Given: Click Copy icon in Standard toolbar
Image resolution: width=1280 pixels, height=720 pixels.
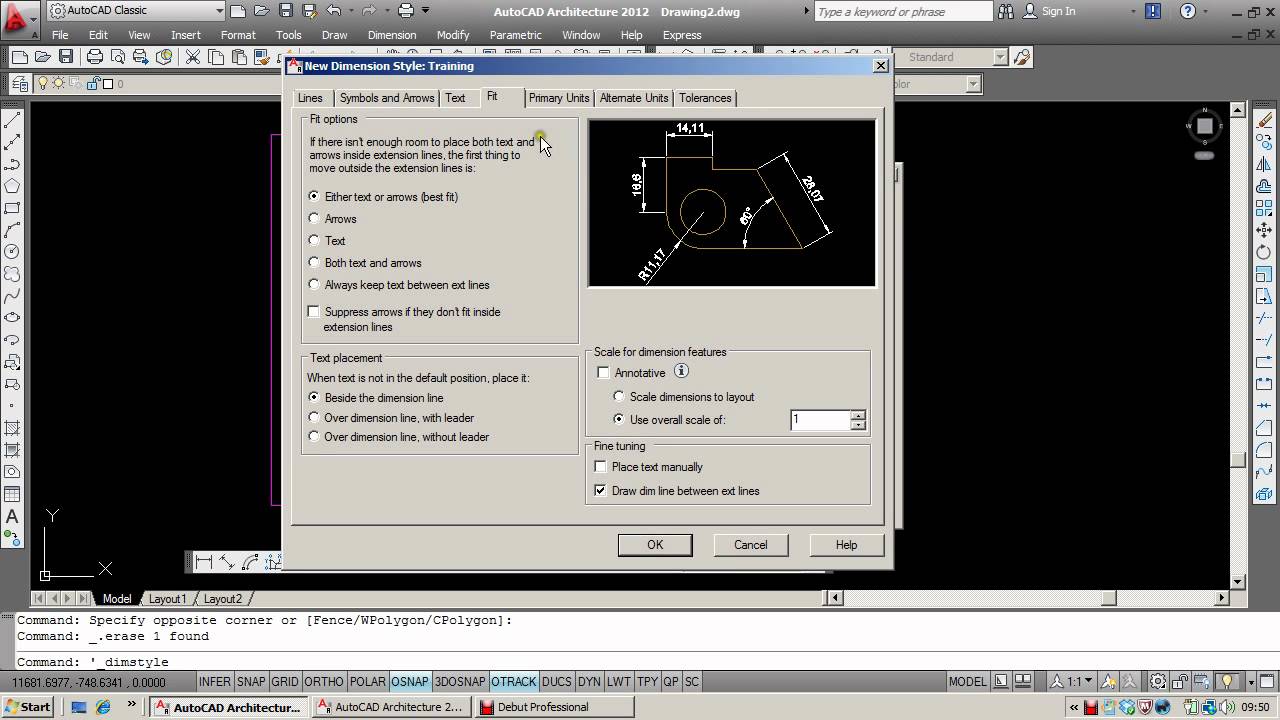Looking at the screenshot, I should [215, 57].
